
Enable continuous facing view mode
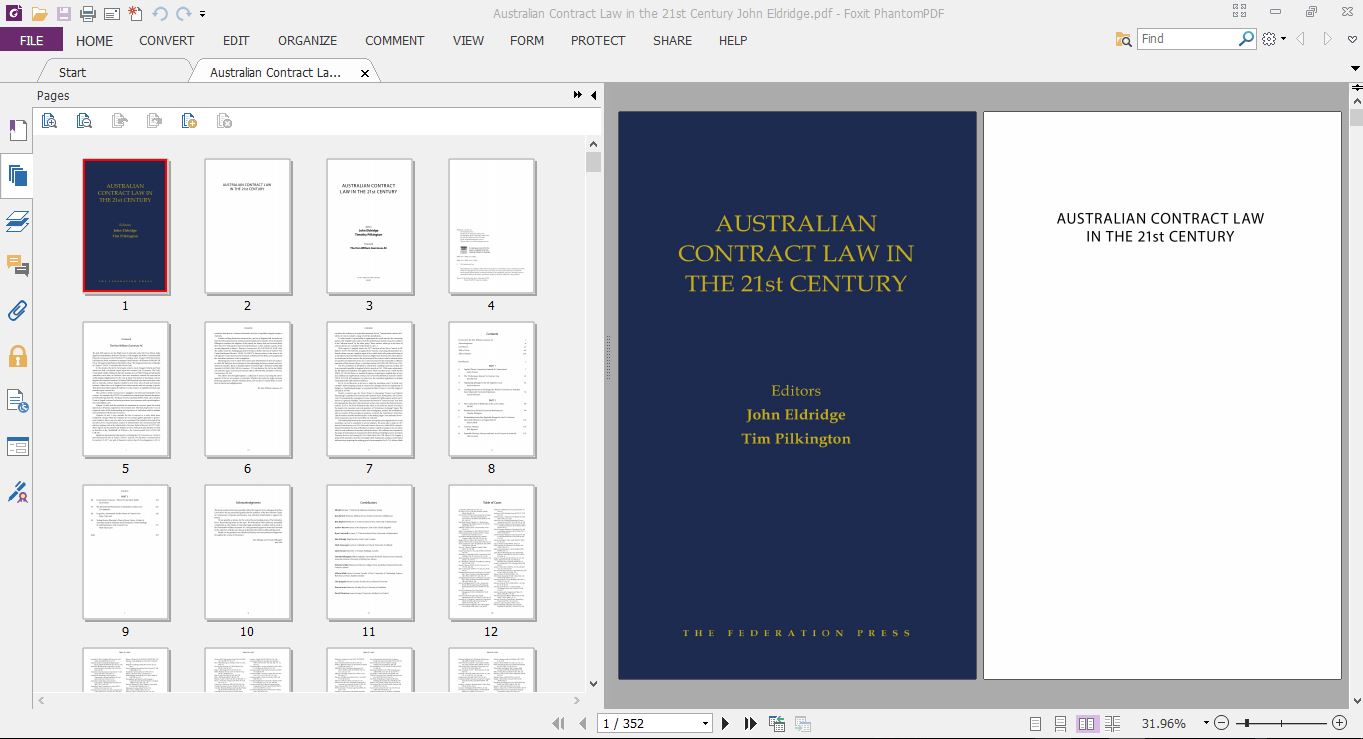coord(1113,723)
